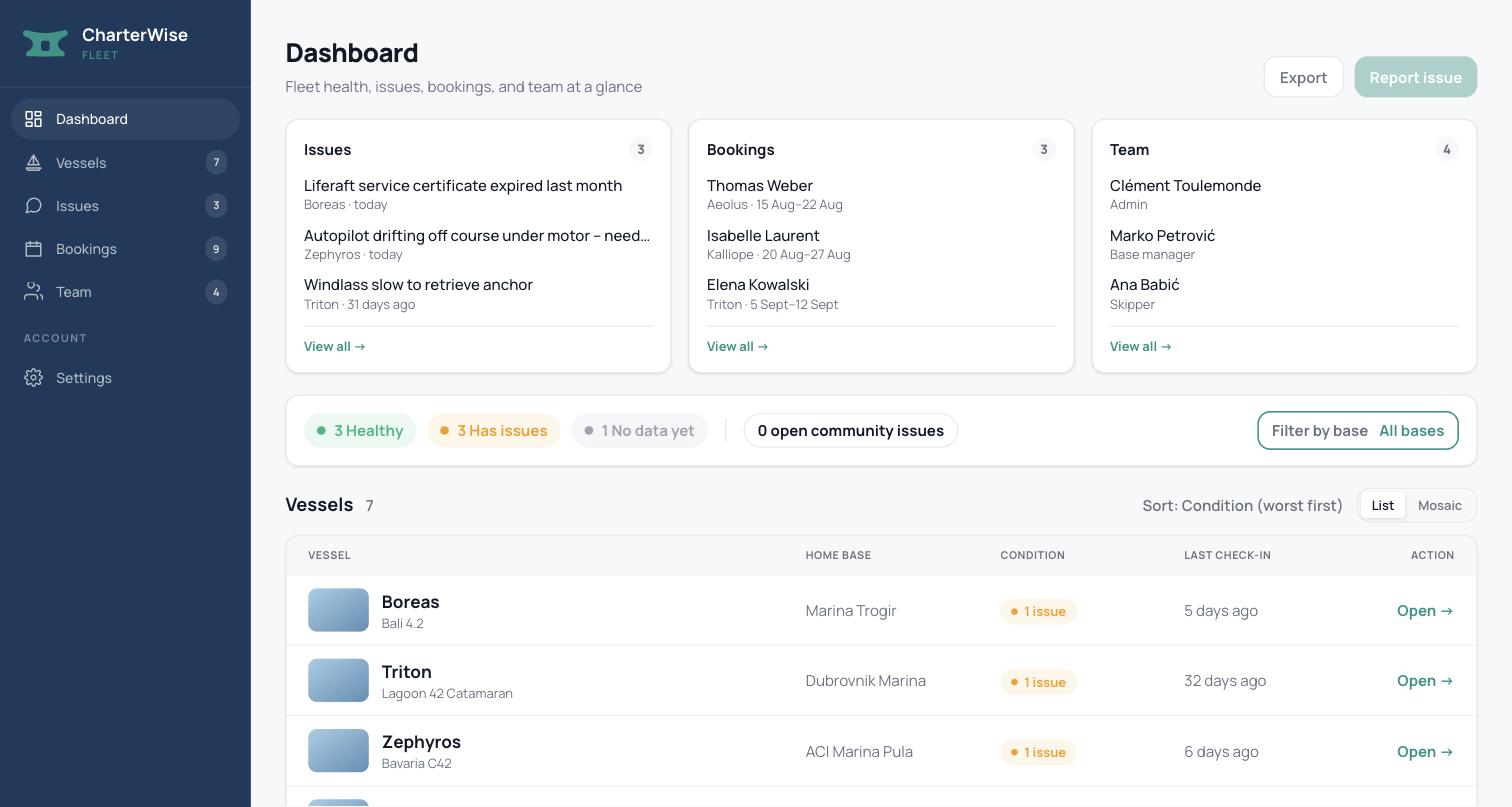Click the Zephyros vessel thumbnail
Image resolution: width=1512 pixels, height=807 pixels.
(x=338, y=751)
